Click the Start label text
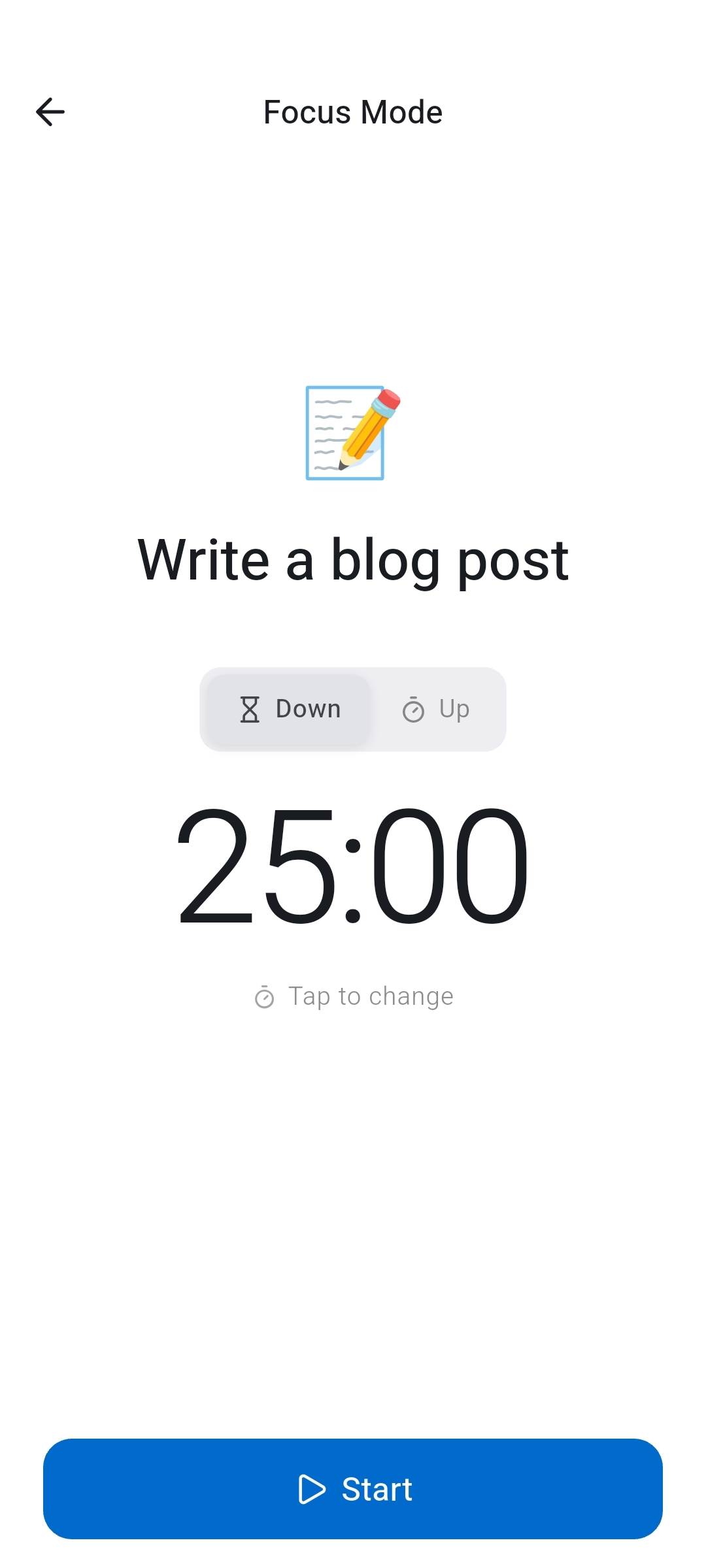706x1568 pixels. click(377, 1490)
